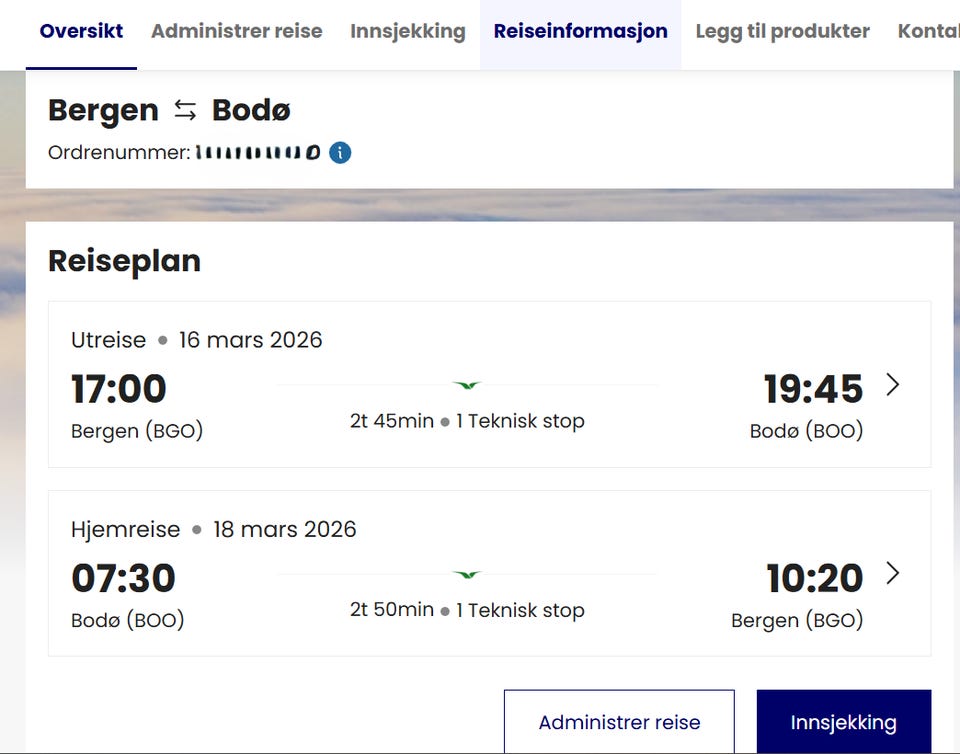
Task: Open the partially visible Kontakt tab
Action: click(x=928, y=31)
